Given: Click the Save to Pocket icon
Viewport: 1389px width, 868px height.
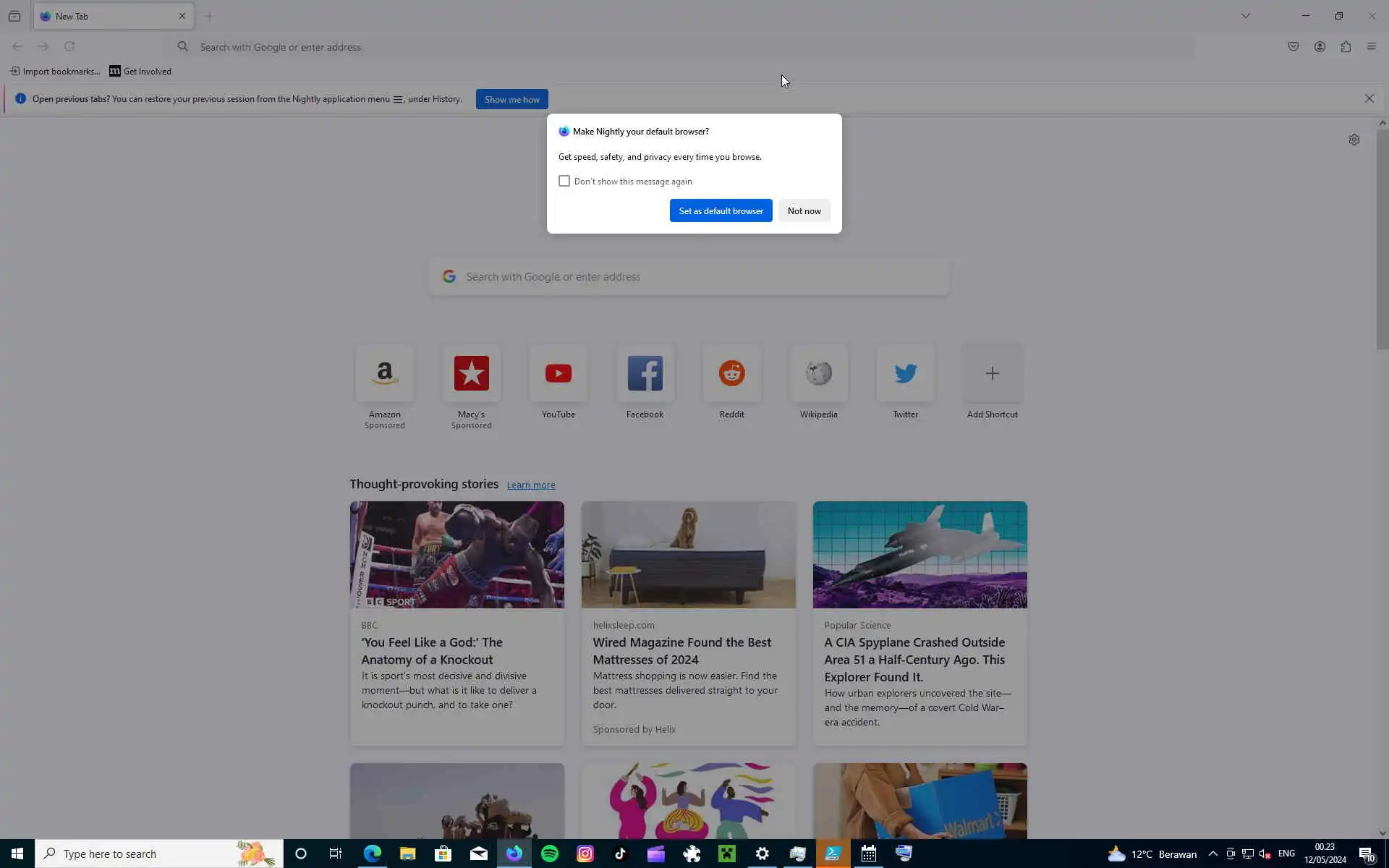Looking at the screenshot, I should click(x=1294, y=47).
